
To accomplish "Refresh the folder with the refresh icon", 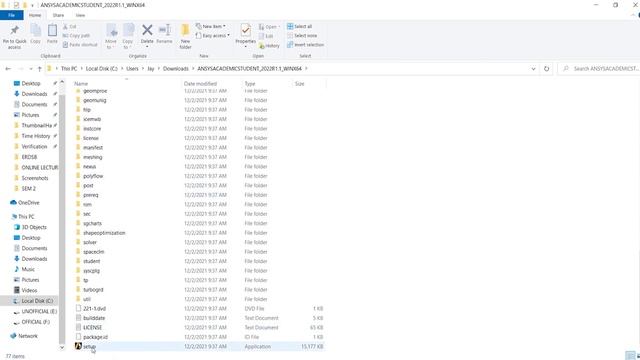I will [x=547, y=69].
